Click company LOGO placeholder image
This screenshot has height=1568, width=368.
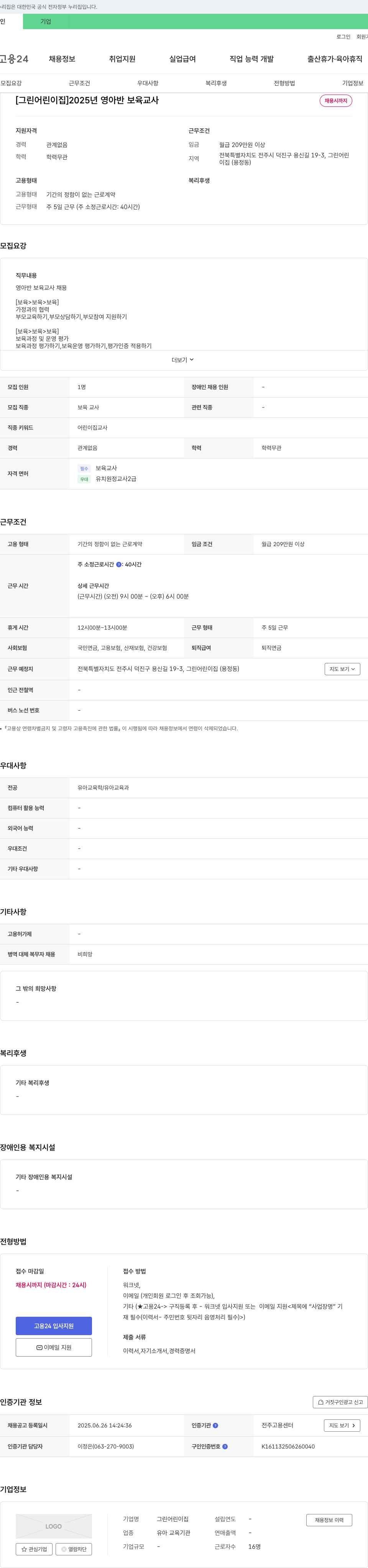pos(54,1527)
